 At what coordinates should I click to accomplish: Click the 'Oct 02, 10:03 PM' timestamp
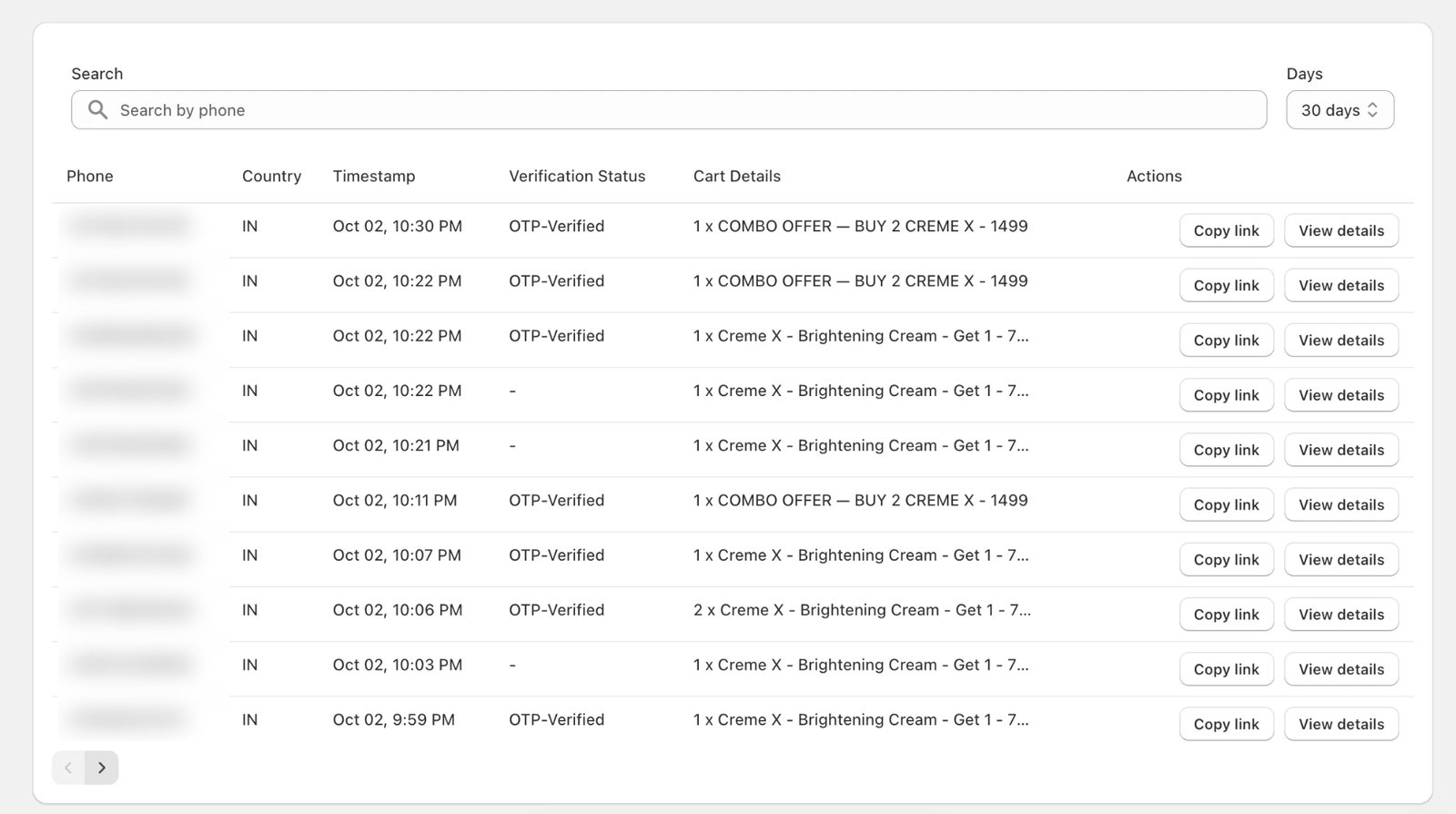(398, 665)
